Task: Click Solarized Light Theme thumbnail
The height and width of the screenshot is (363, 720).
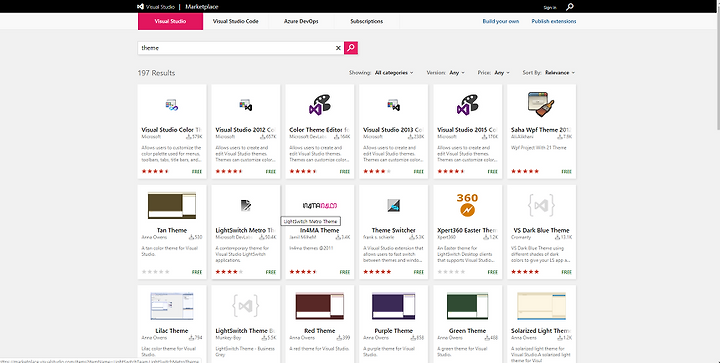Action: [541, 306]
